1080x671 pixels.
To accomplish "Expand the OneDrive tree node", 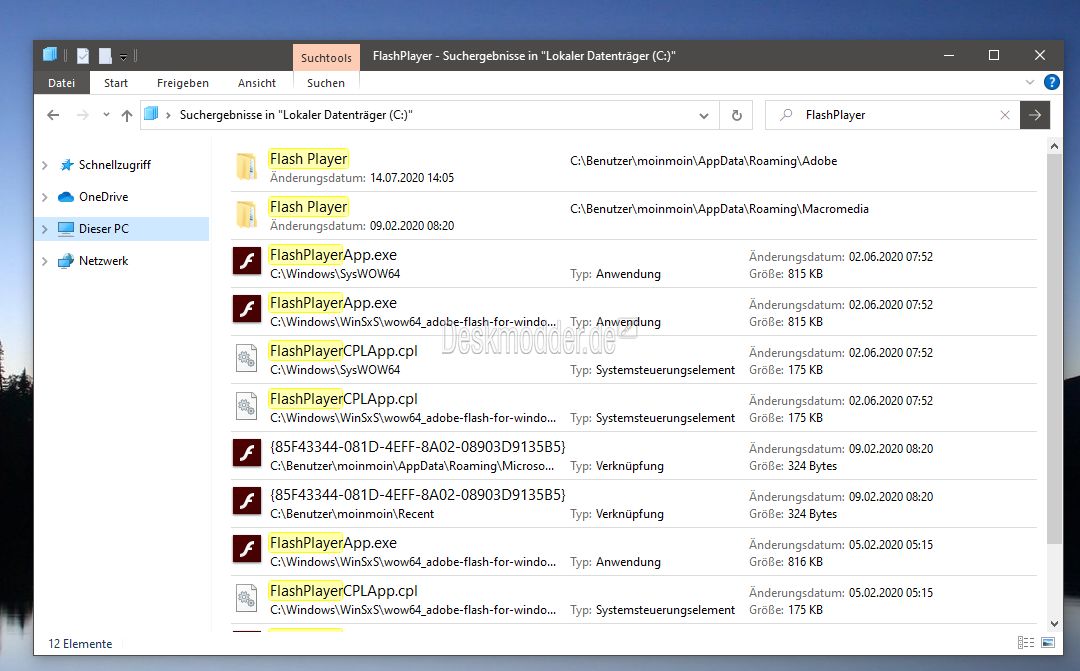I will pos(45,197).
